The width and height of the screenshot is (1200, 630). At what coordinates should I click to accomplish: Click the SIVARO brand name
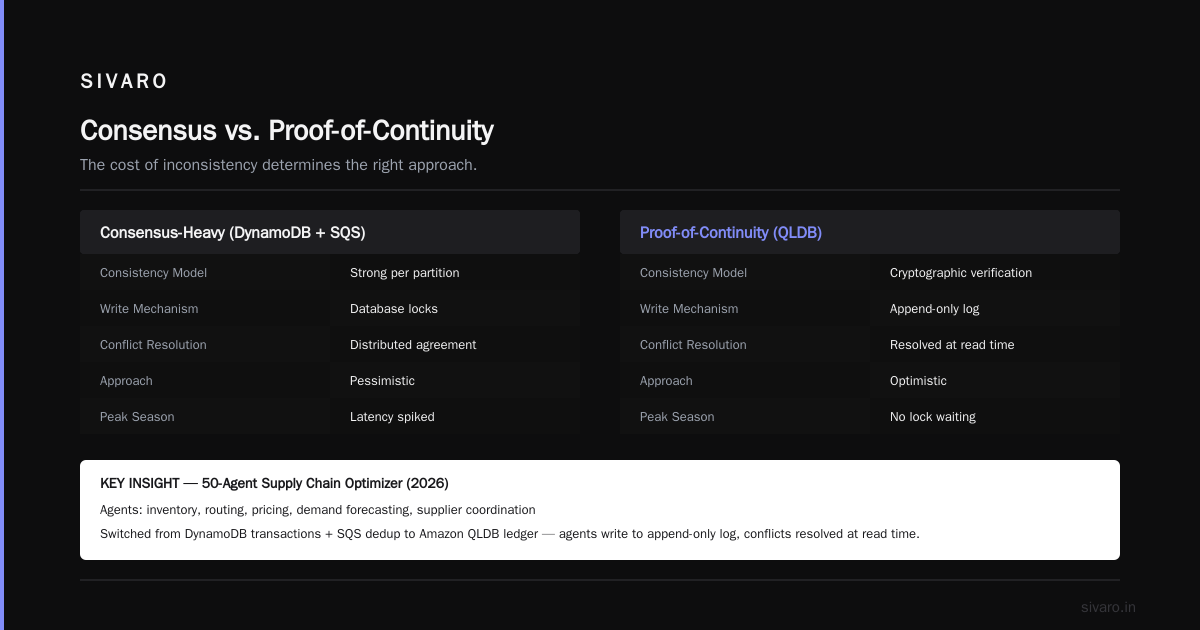point(124,82)
